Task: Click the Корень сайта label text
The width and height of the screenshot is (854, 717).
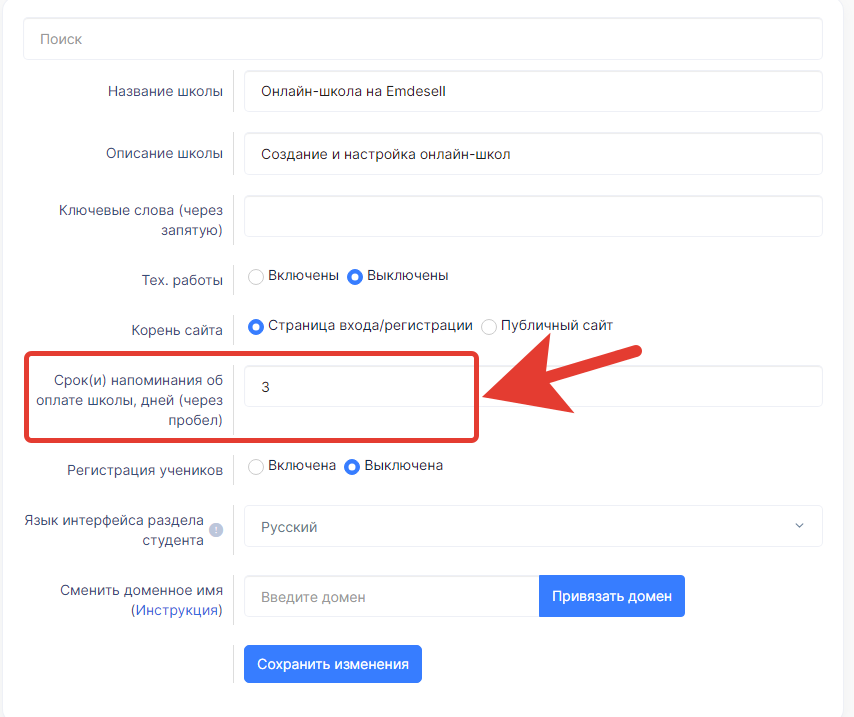Action: click(177, 330)
